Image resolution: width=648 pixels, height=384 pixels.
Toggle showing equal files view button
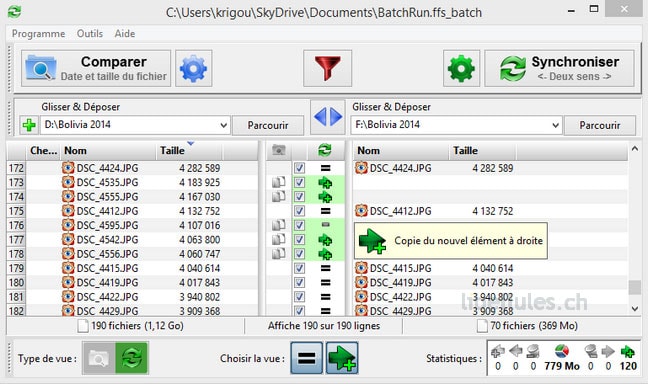[x=307, y=358]
